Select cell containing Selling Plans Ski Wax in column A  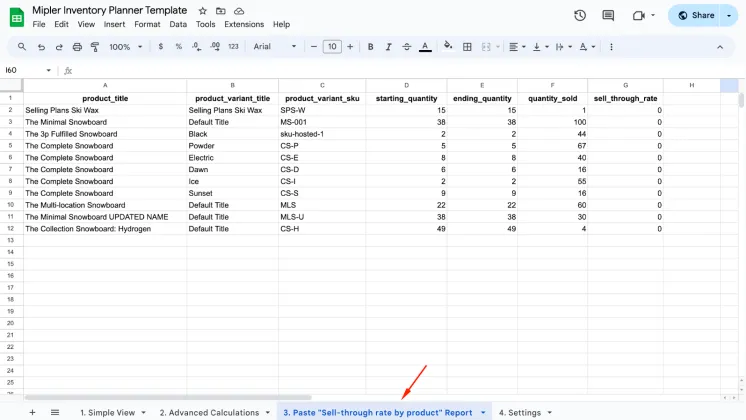coord(105,110)
